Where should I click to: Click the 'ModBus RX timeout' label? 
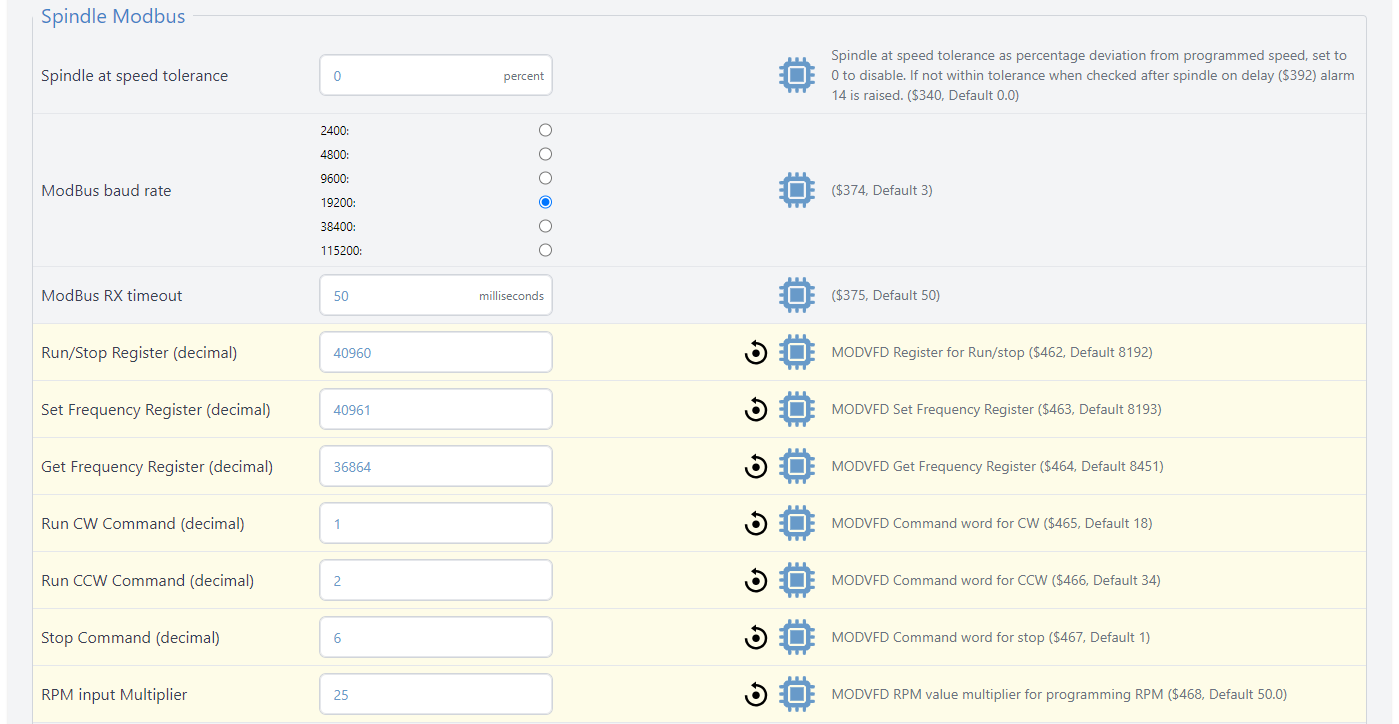click(x=112, y=295)
